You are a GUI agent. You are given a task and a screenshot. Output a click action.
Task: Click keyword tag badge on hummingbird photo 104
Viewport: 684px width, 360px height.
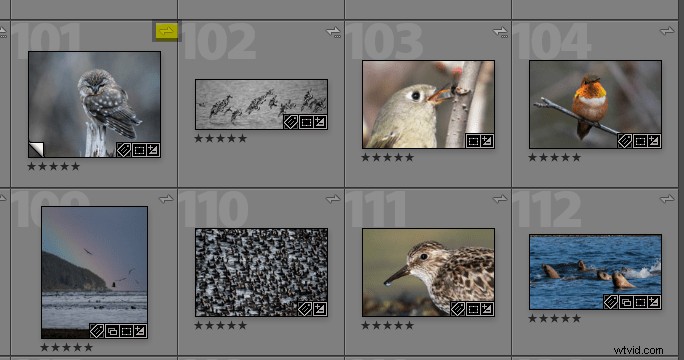tap(625, 141)
